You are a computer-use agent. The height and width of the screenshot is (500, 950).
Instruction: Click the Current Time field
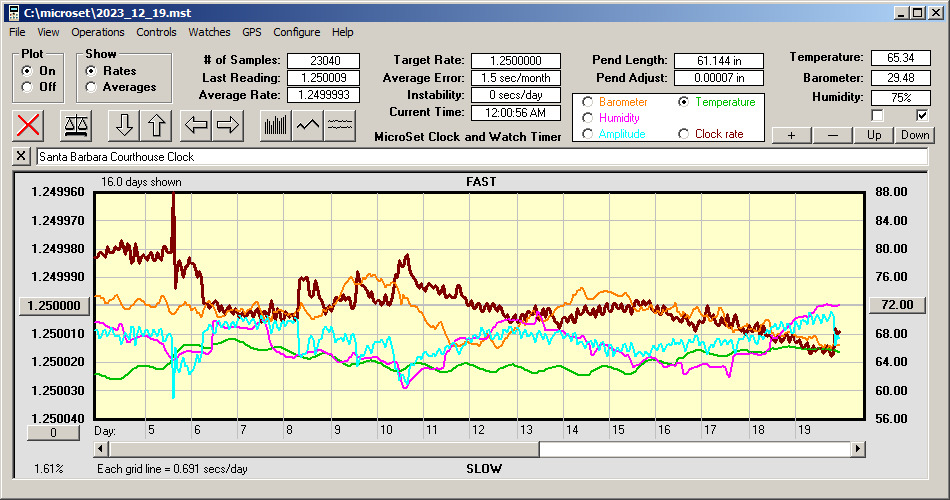[516, 112]
